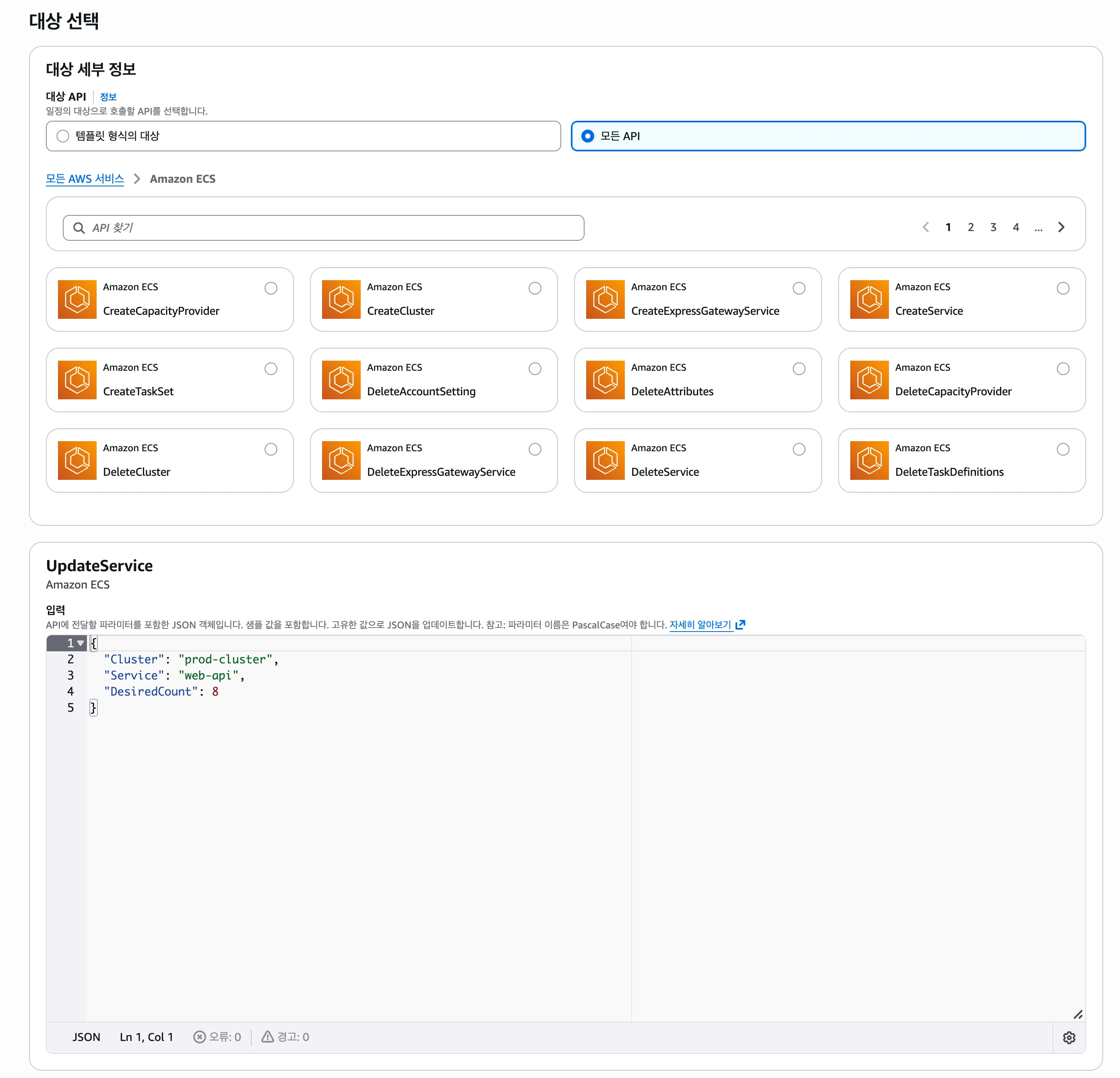Click the CreateService API name text
This screenshot has width=1120, height=1078.
click(929, 311)
